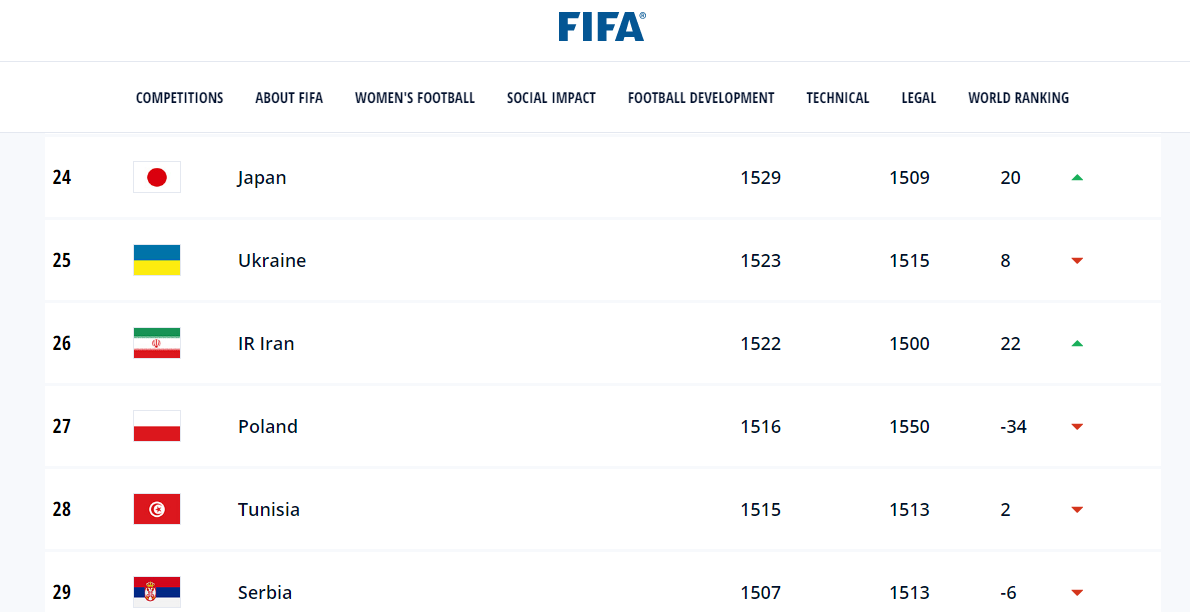Click the Poland ranking row points 1516

[x=761, y=427]
